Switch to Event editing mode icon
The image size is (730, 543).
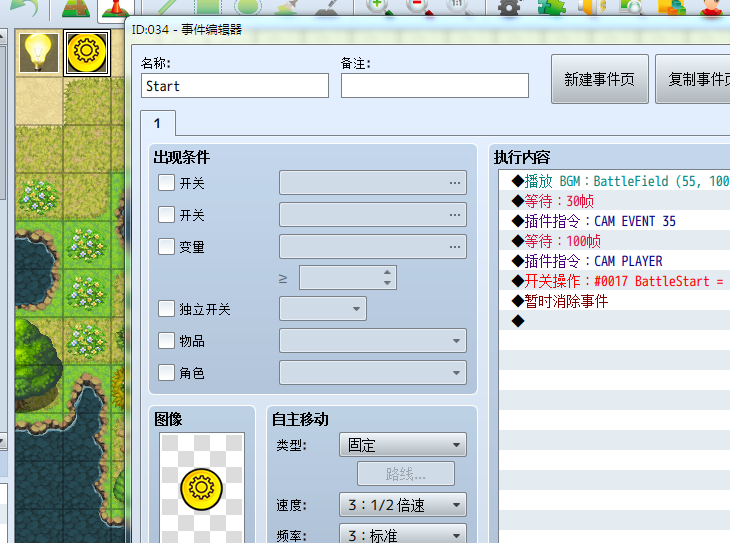coord(115,7)
